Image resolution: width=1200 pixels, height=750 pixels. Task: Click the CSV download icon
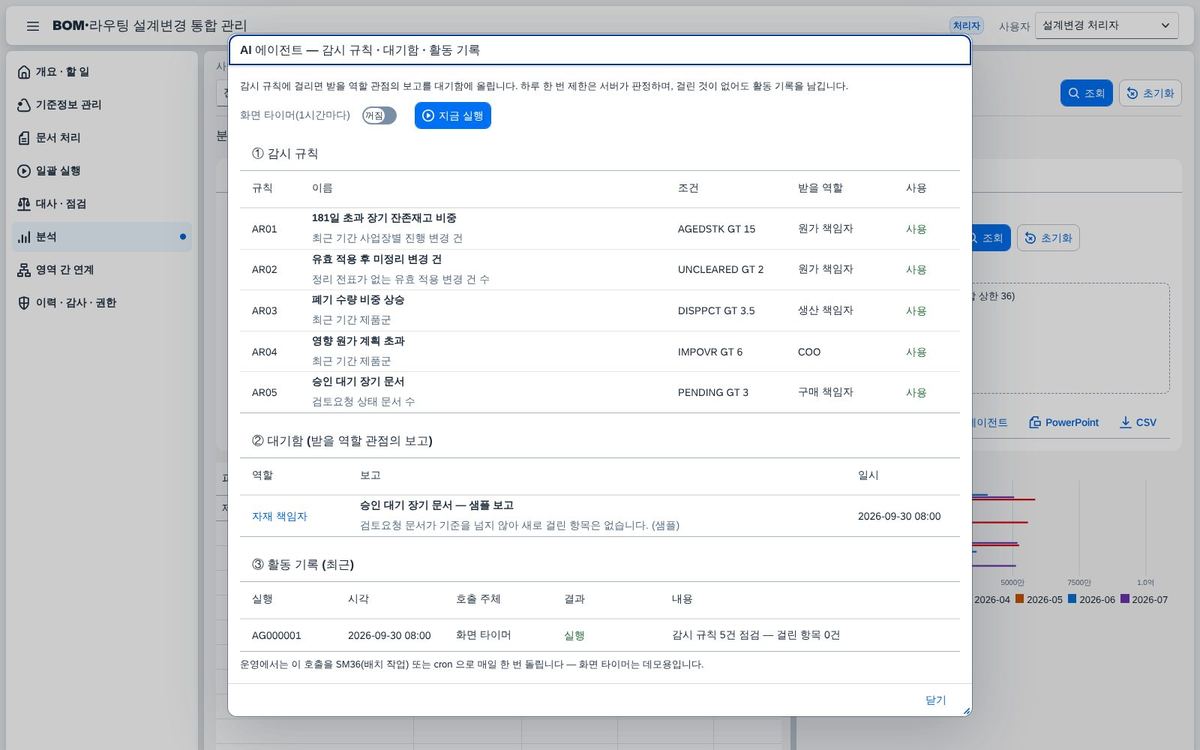[x=1125, y=423]
